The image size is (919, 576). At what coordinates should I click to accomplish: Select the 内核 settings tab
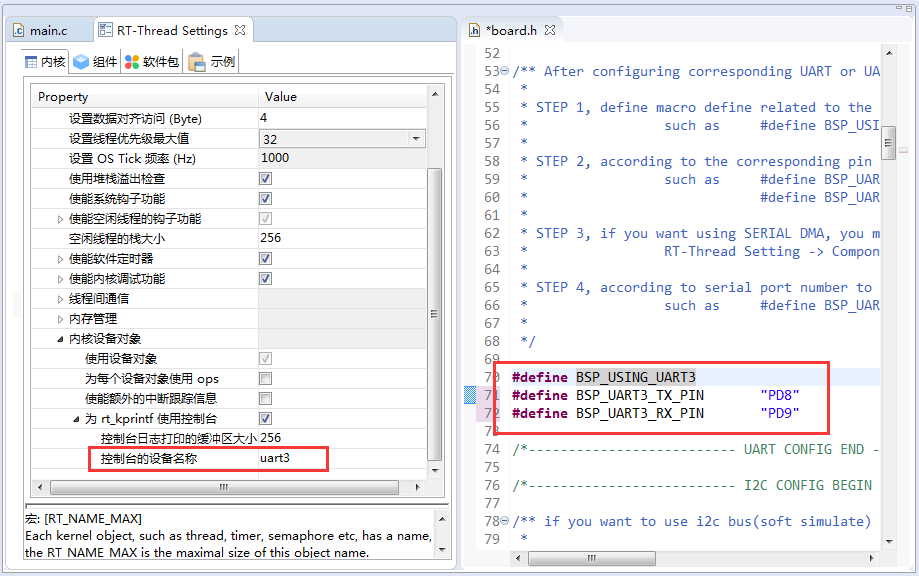tap(45, 62)
